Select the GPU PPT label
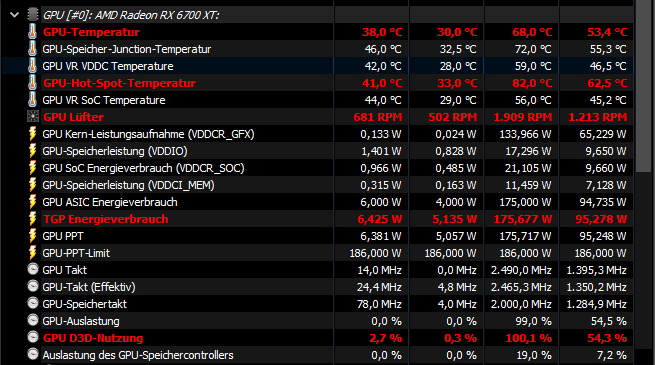 pos(63,236)
